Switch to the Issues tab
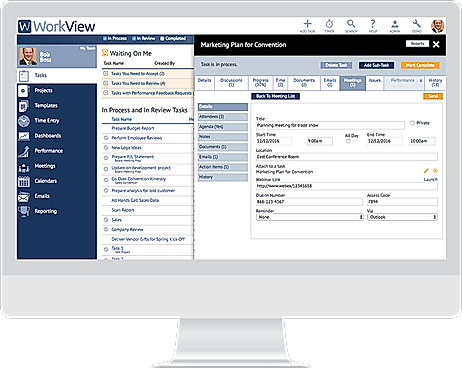The width and height of the screenshot is (462, 368). 375,83
